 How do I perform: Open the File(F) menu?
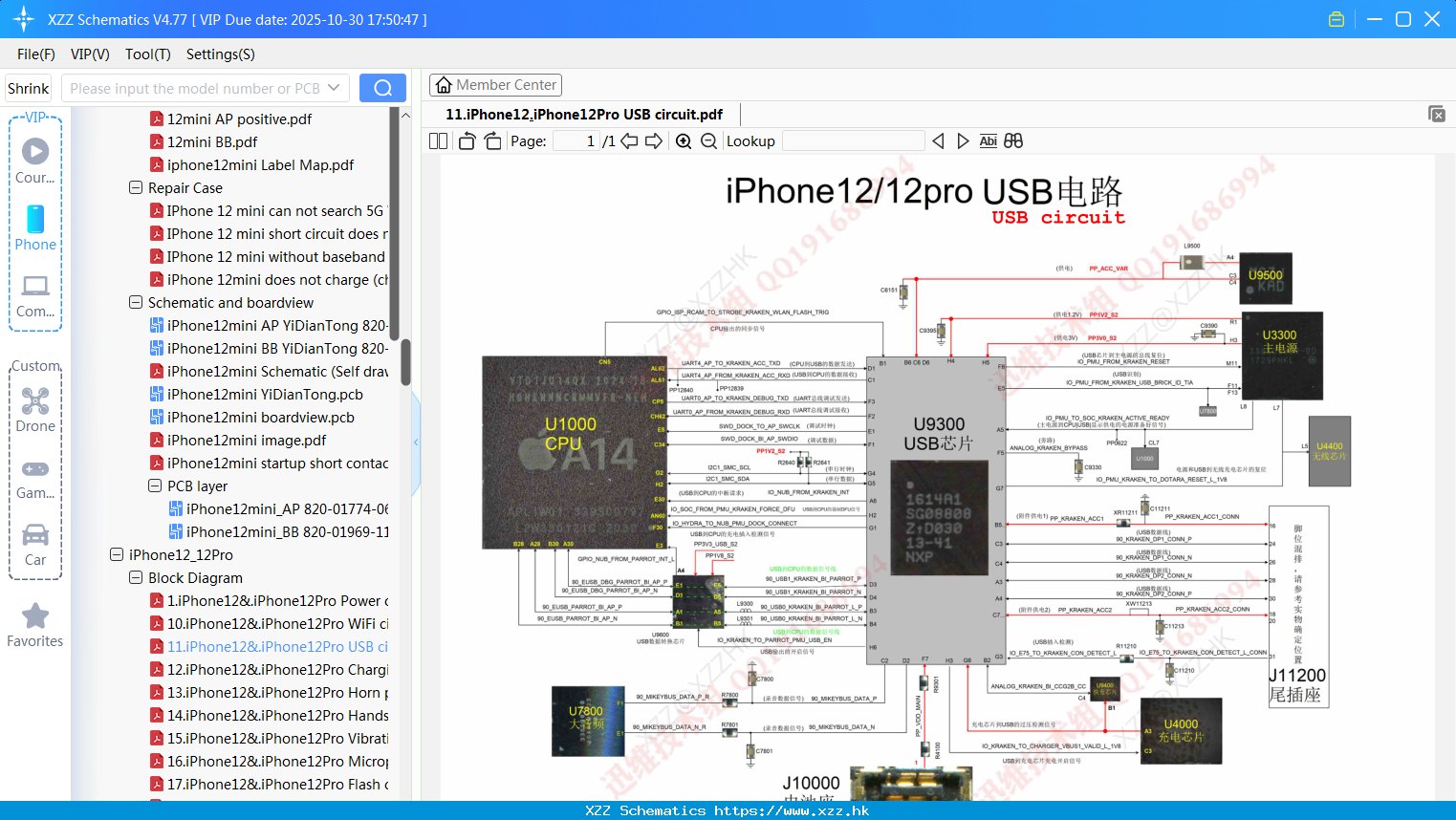36,54
